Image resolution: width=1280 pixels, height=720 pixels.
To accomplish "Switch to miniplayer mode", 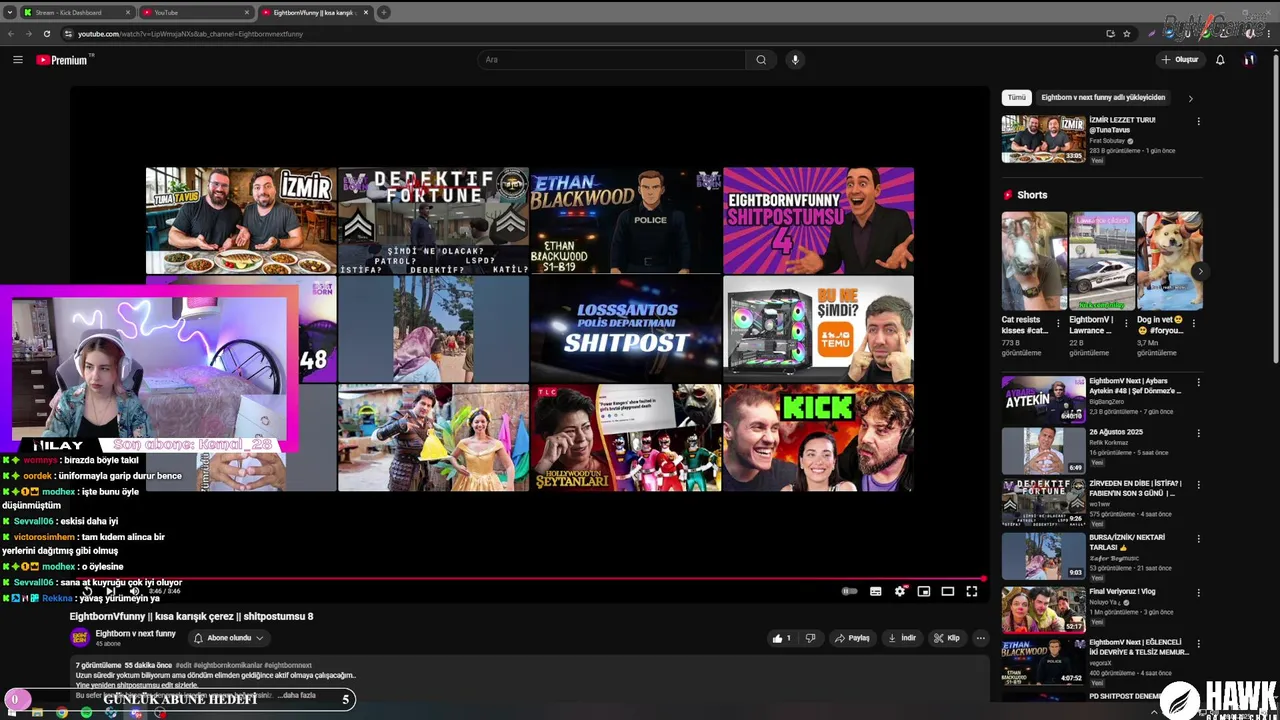I will (x=924, y=591).
